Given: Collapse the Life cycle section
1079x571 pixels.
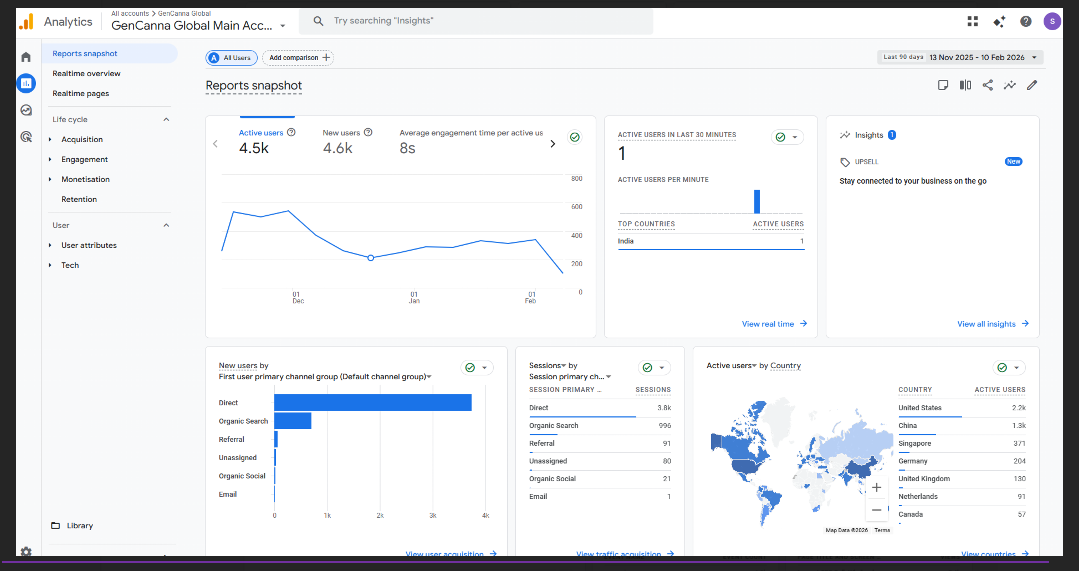Looking at the screenshot, I should (166, 119).
